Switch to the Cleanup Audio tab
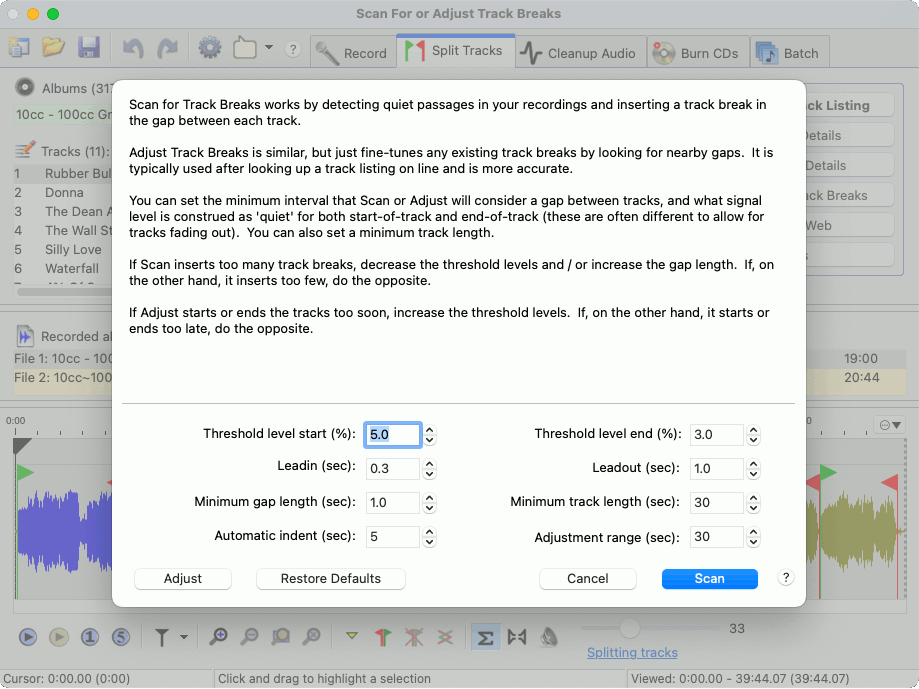919x689 pixels. (580, 53)
